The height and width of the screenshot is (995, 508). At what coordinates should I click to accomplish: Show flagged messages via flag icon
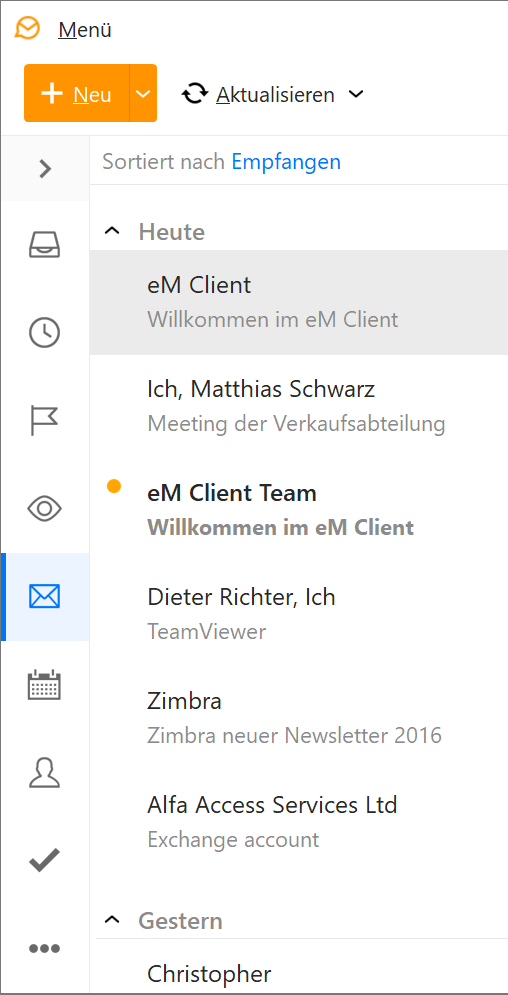(x=45, y=421)
